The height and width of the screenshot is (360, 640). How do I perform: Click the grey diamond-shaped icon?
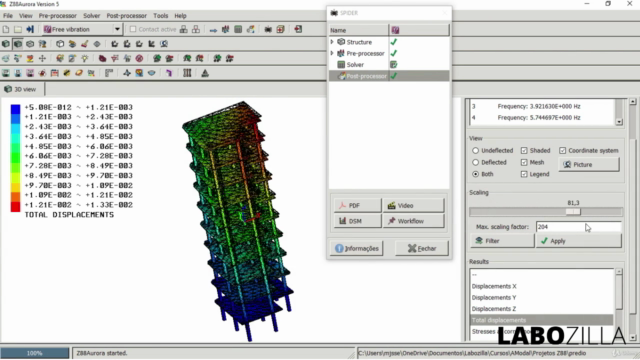tap(97, 44)
